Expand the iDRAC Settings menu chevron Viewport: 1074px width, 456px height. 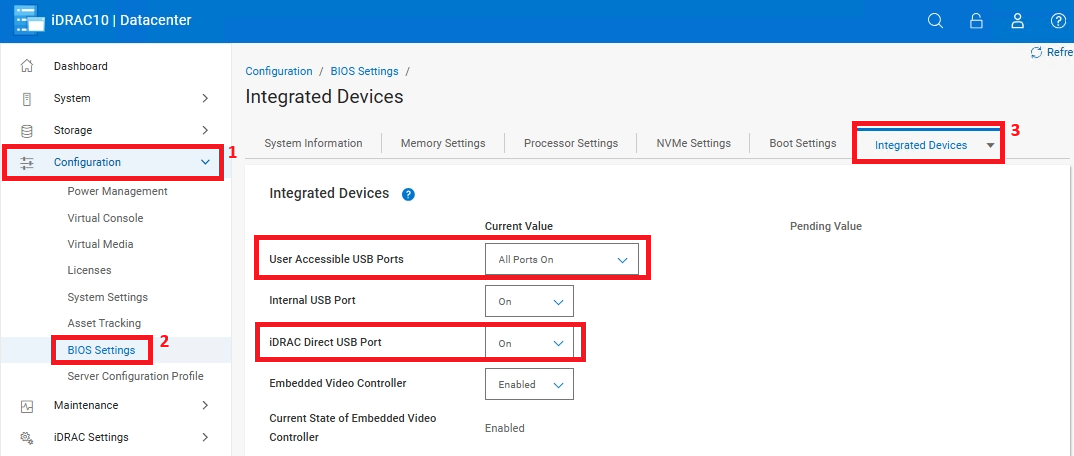(205, 437)
